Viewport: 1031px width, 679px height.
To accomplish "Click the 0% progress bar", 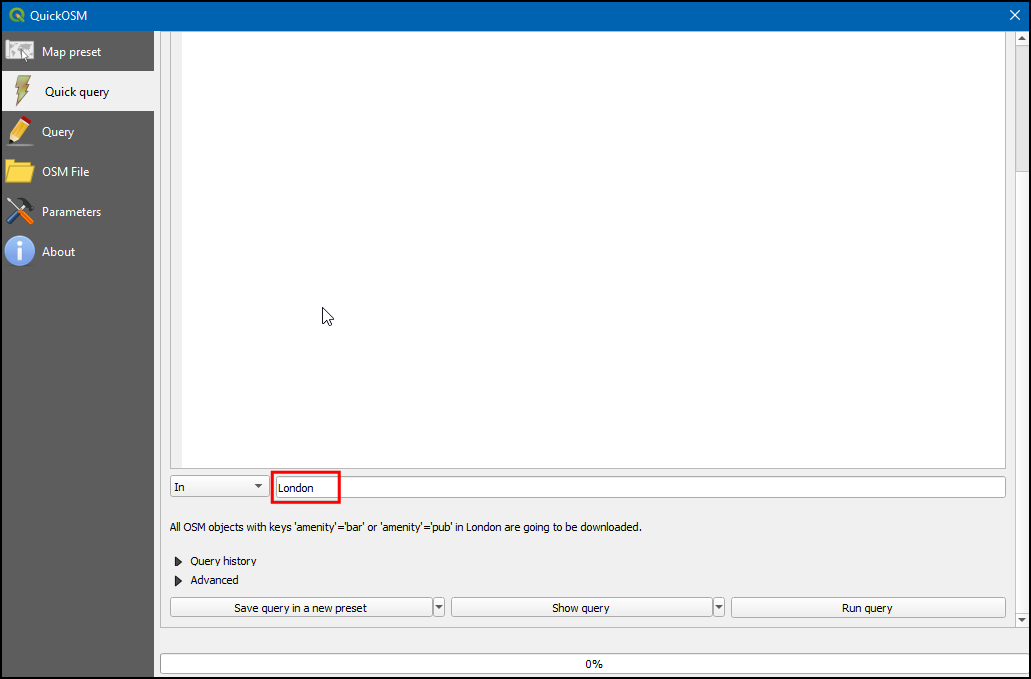I will tap(594, 664).
